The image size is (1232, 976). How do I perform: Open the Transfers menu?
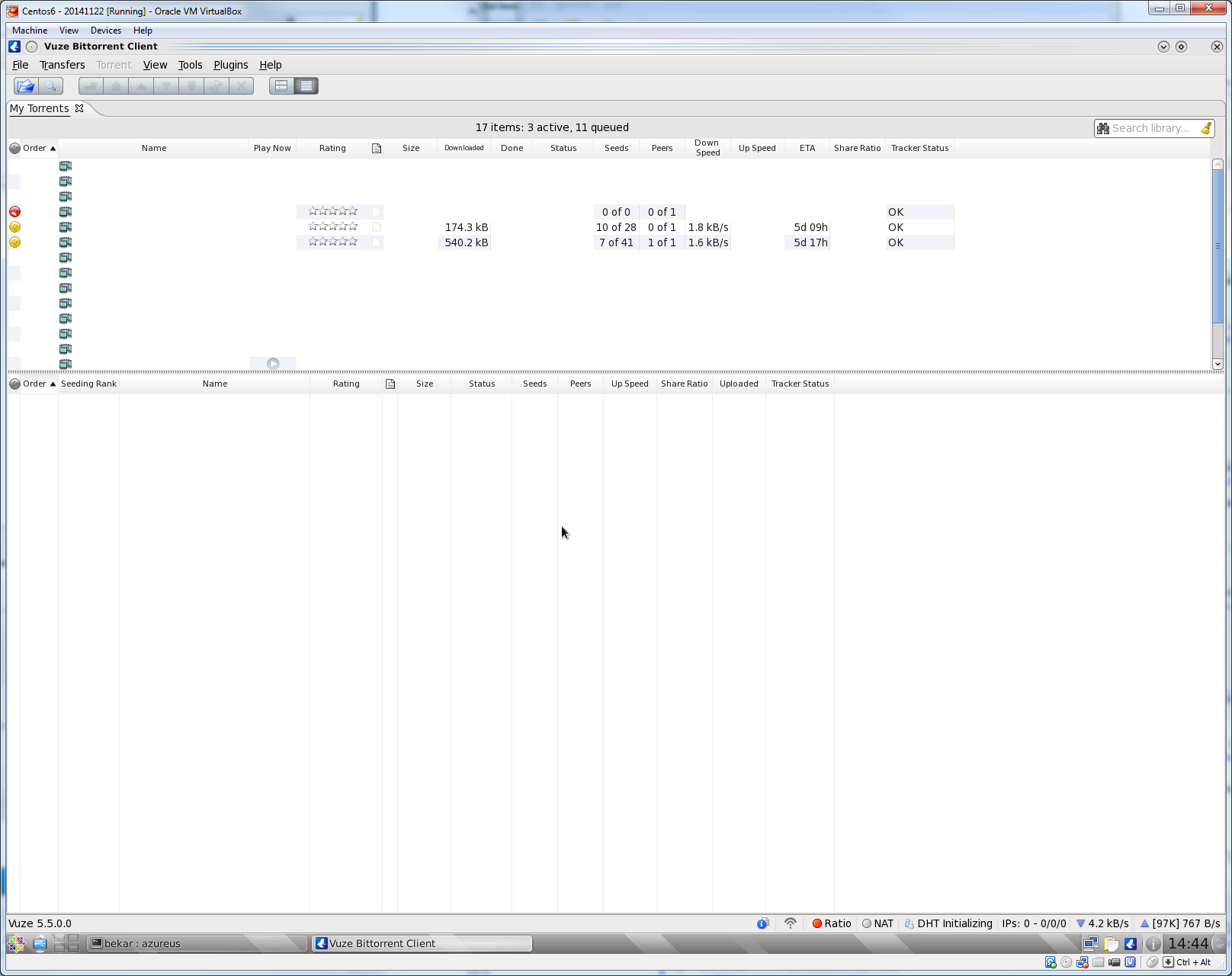(x=63, y=65)
